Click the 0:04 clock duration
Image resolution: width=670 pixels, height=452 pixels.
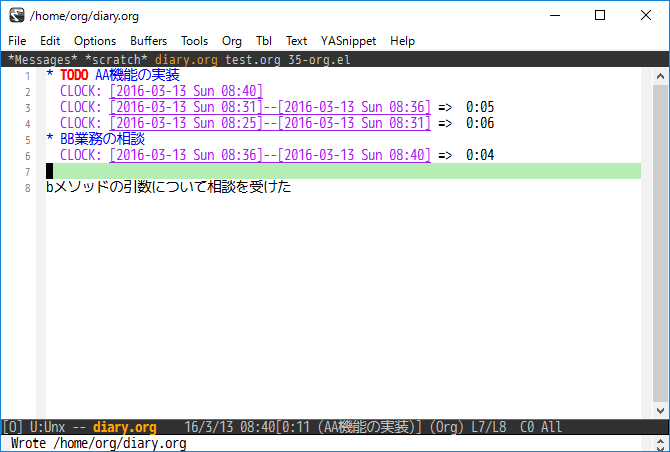pos(480,155)
